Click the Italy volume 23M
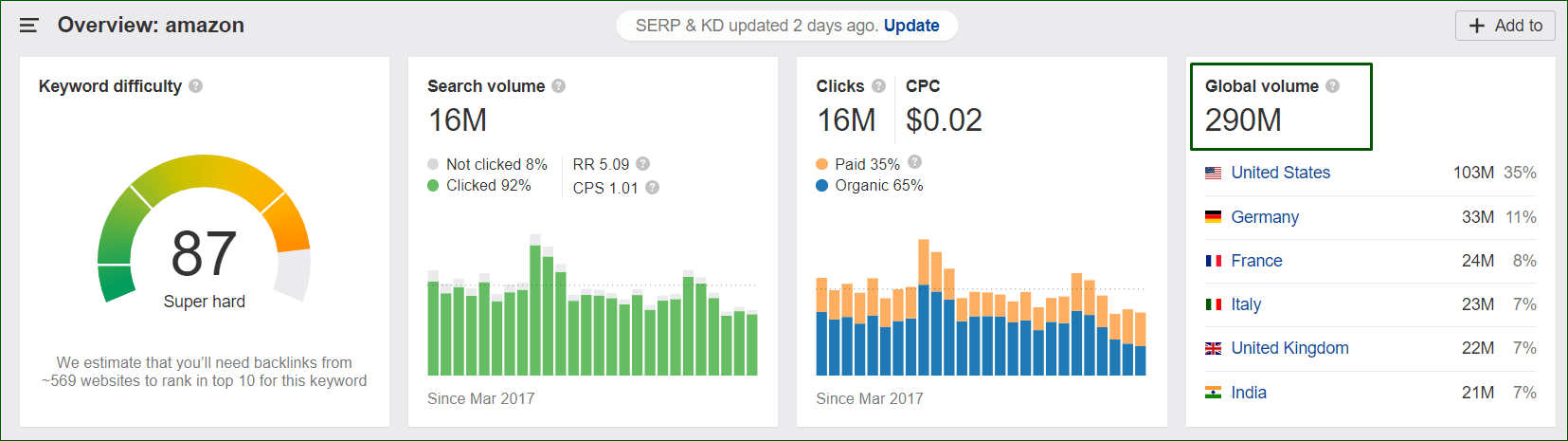This screenshot has height=441, width=1568. (1478, 304)
